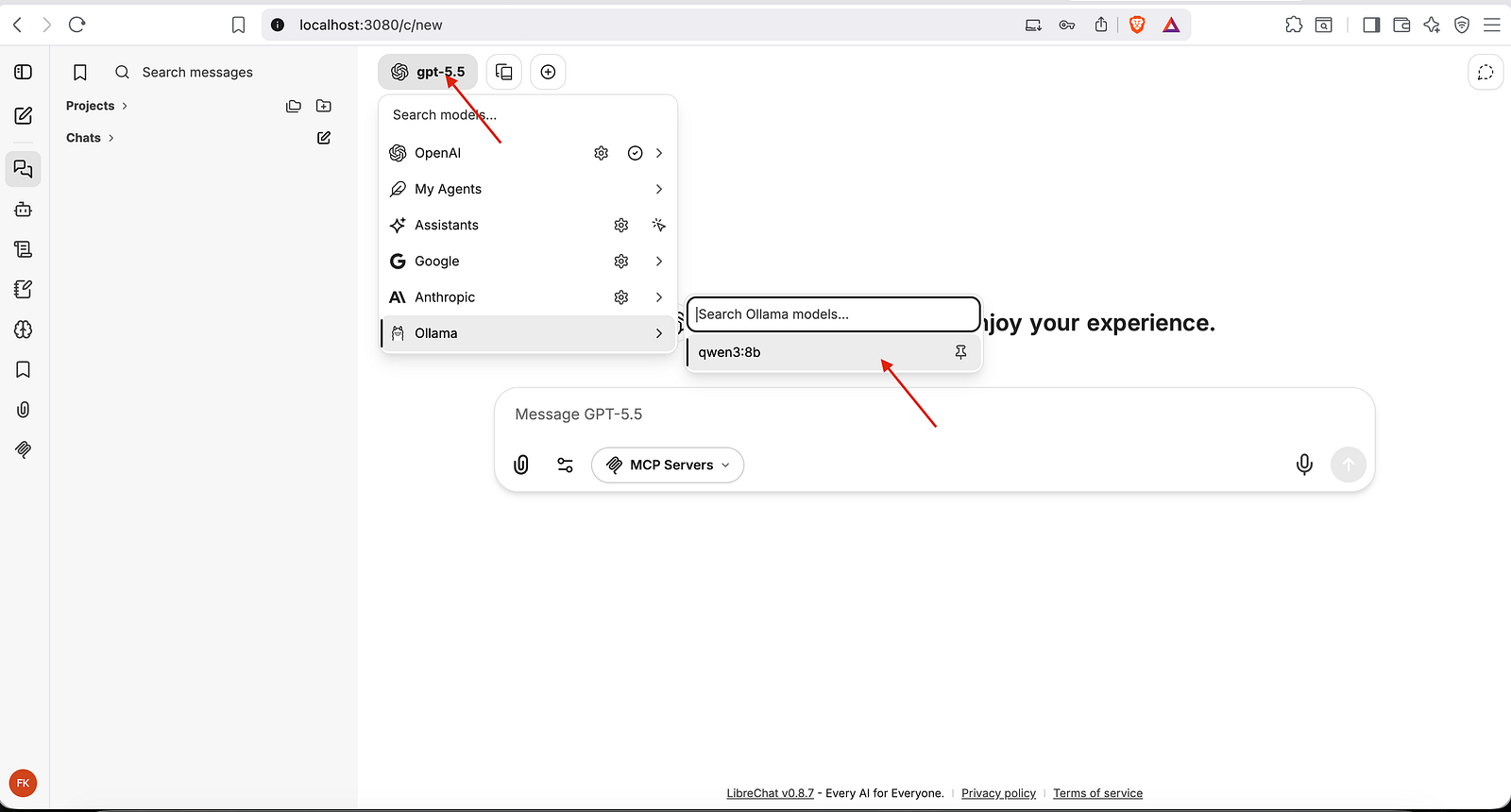Open the gpt-5.5 model selector
The image size is (1511, 812).
click(428, 72)
